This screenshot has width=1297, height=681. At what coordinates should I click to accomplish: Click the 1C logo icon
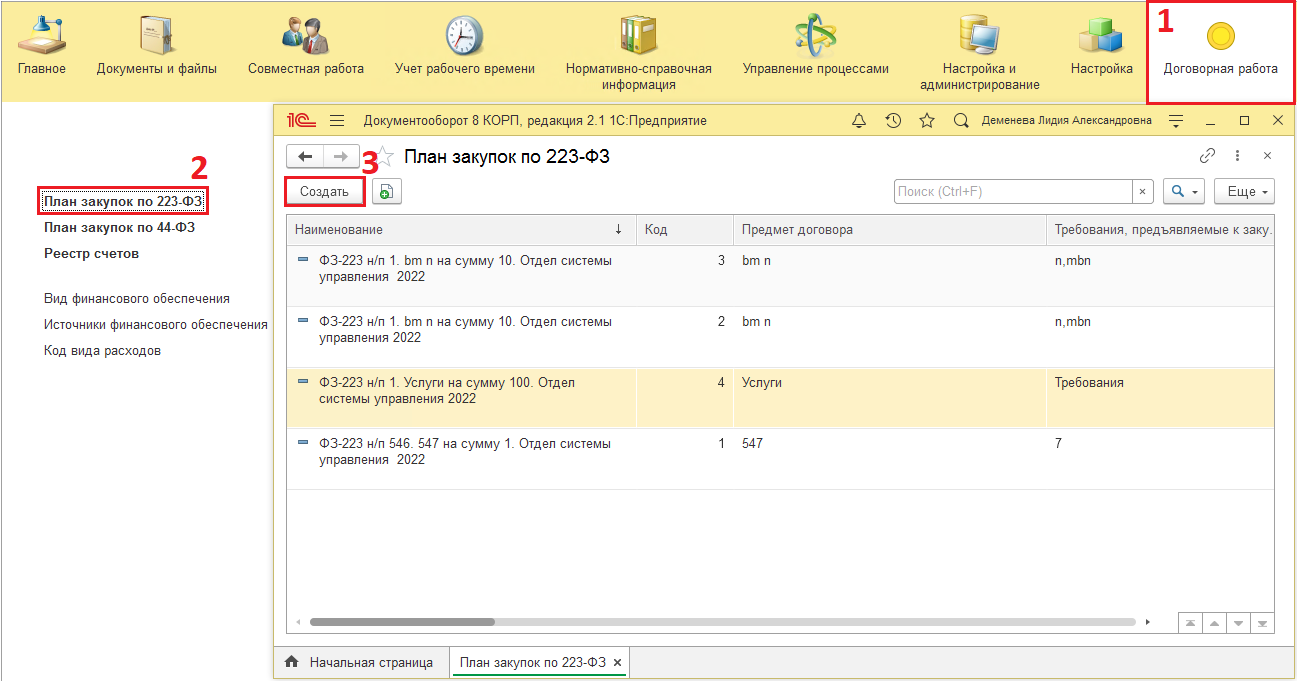coord(301,120)
